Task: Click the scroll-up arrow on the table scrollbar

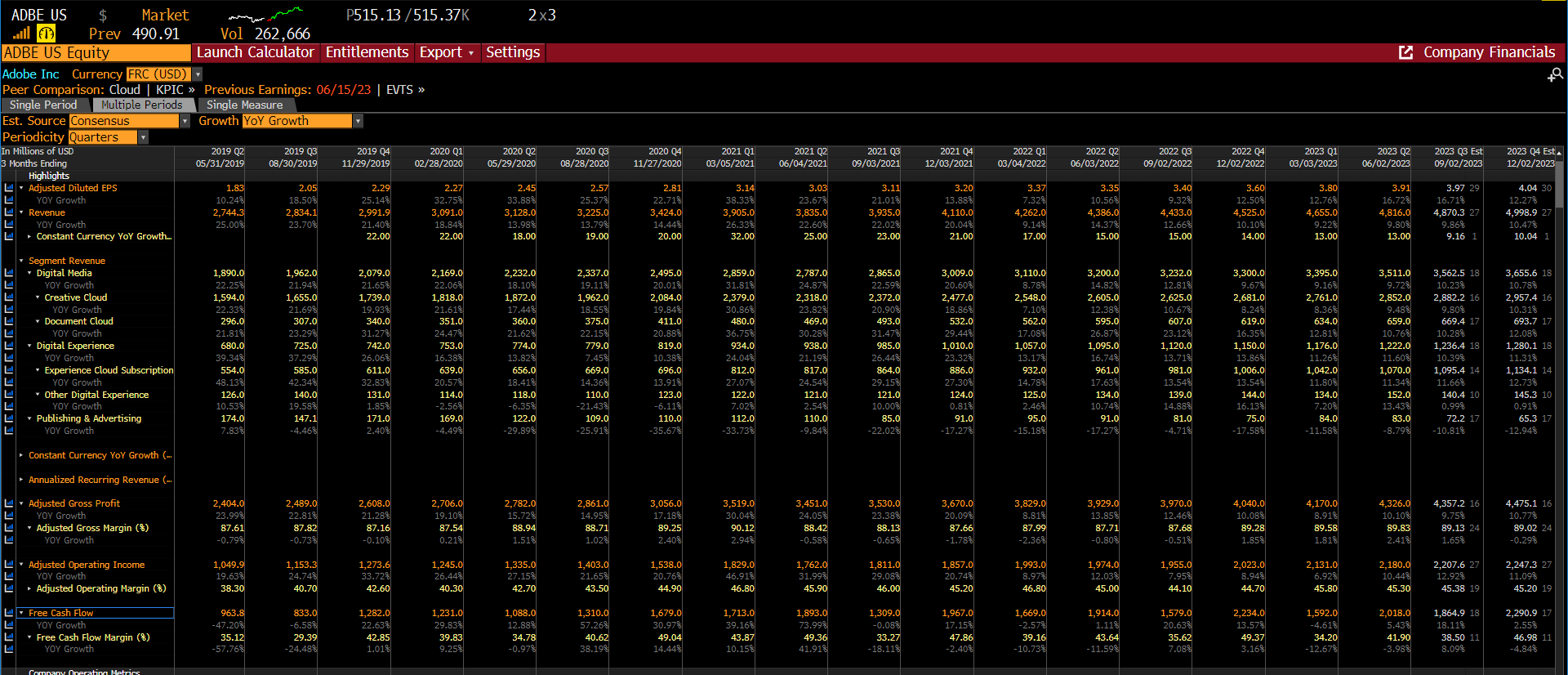Action: click(1559, 153)
